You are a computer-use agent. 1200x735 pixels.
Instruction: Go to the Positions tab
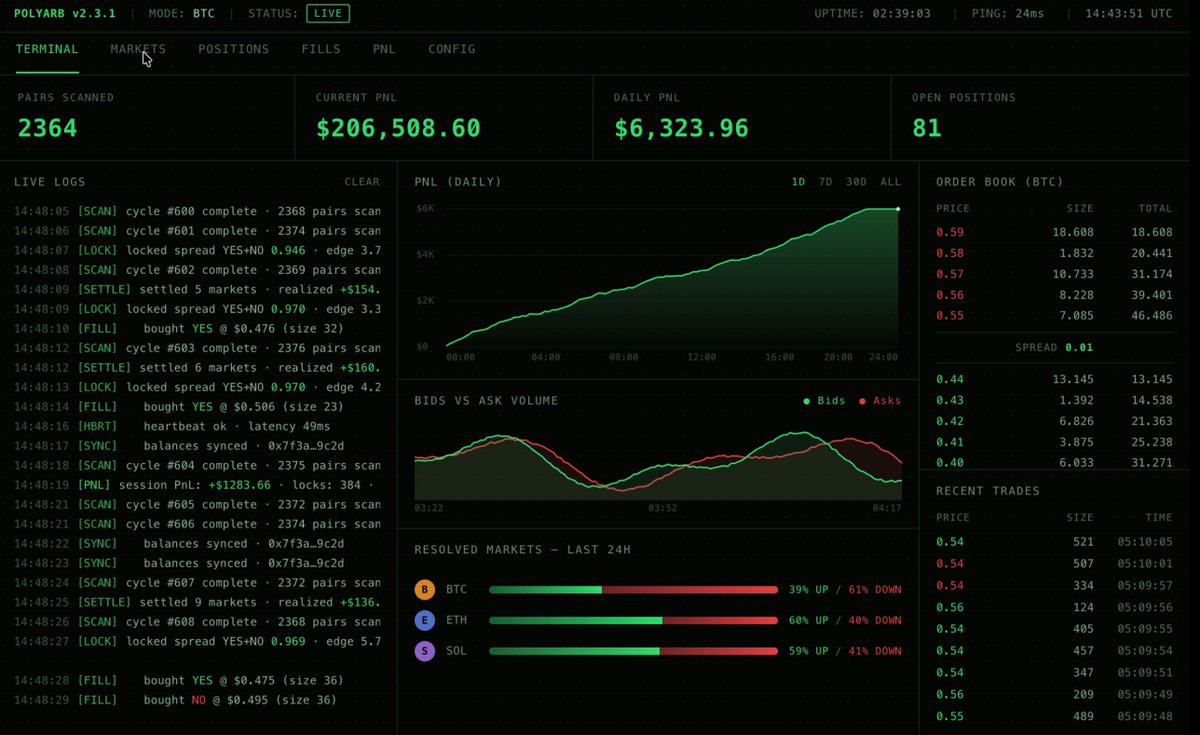[233, 49]
